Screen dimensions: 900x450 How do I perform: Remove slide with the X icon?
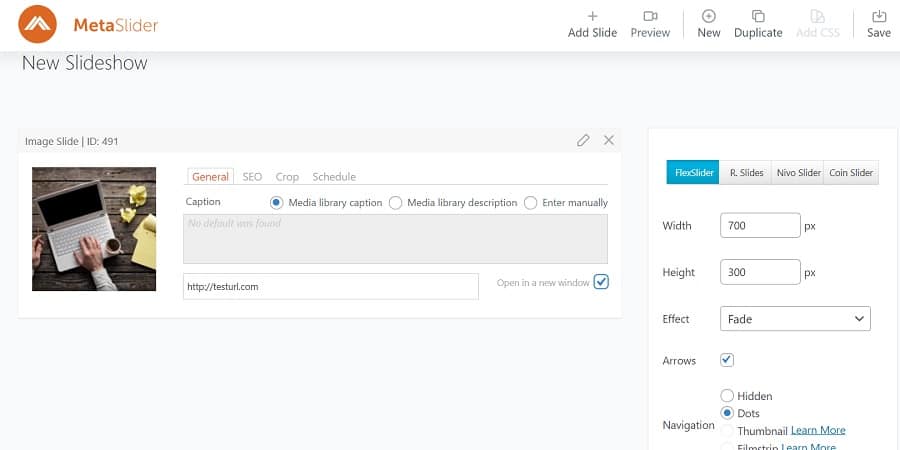click(609, 141)
